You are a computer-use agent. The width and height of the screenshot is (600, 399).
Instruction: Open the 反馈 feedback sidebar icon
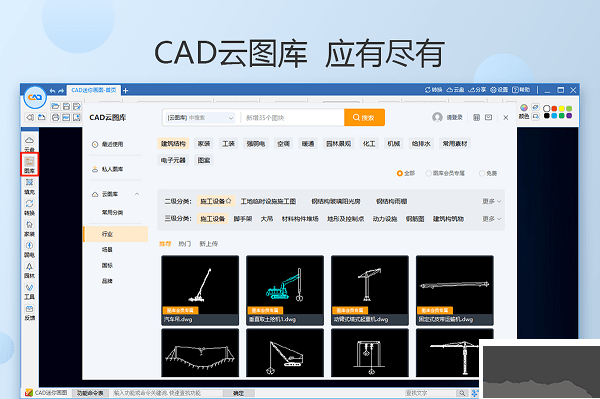point(29,313)
